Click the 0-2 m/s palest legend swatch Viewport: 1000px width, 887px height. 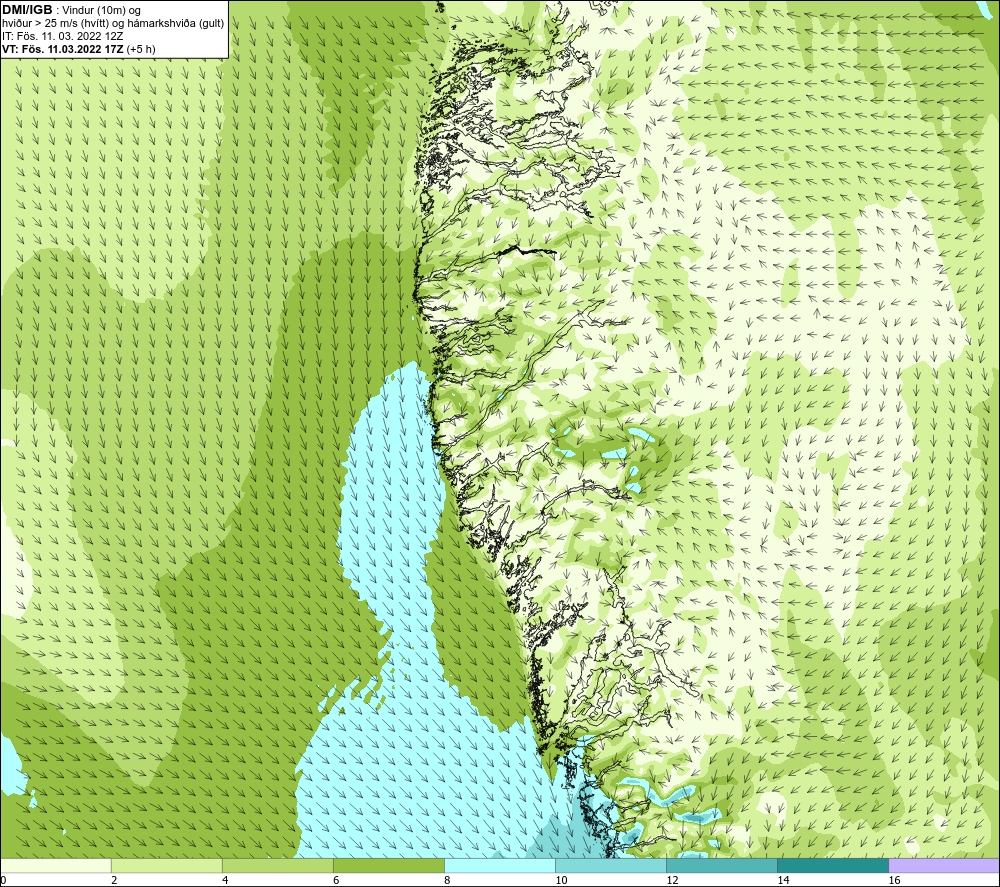click(x=56, y=866)
